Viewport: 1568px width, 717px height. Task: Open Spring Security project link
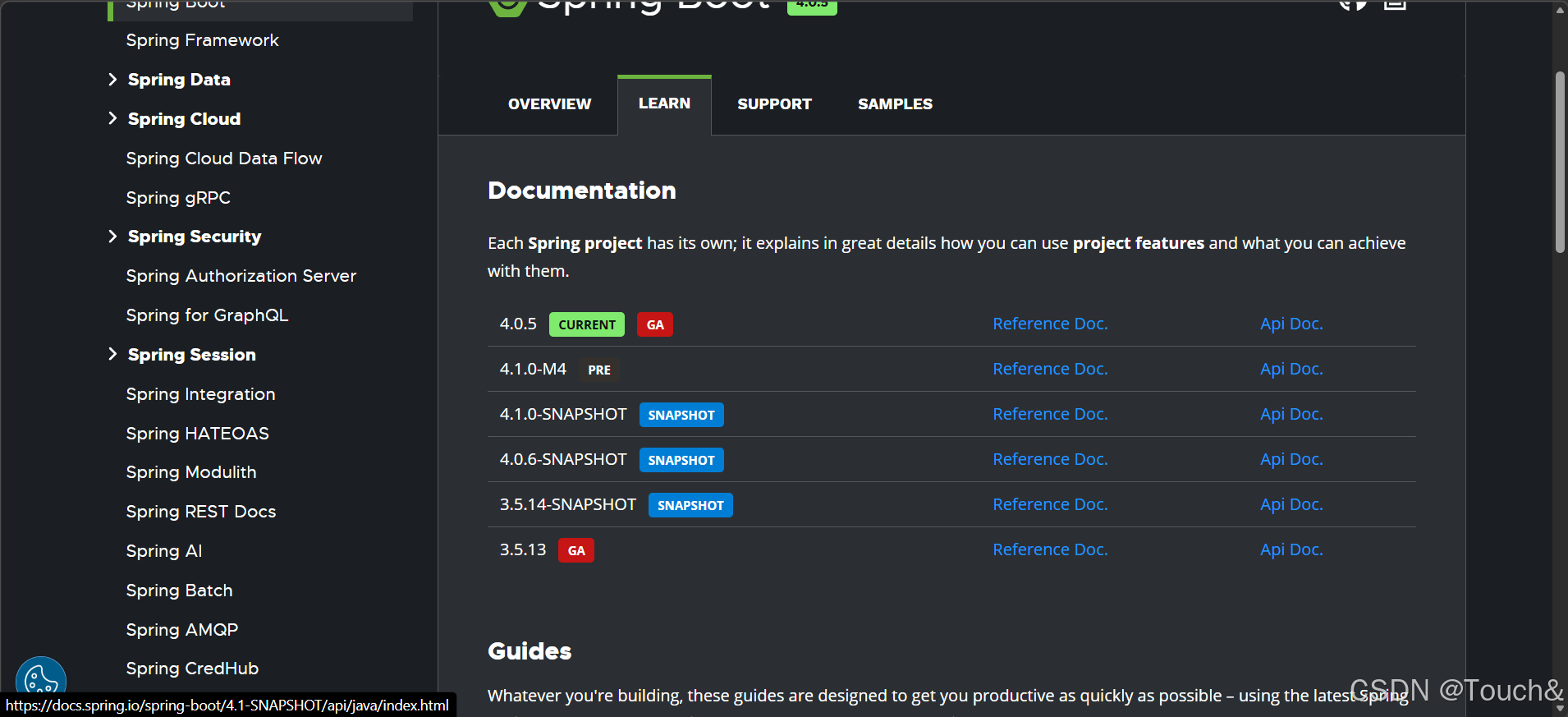click(195, 237)
